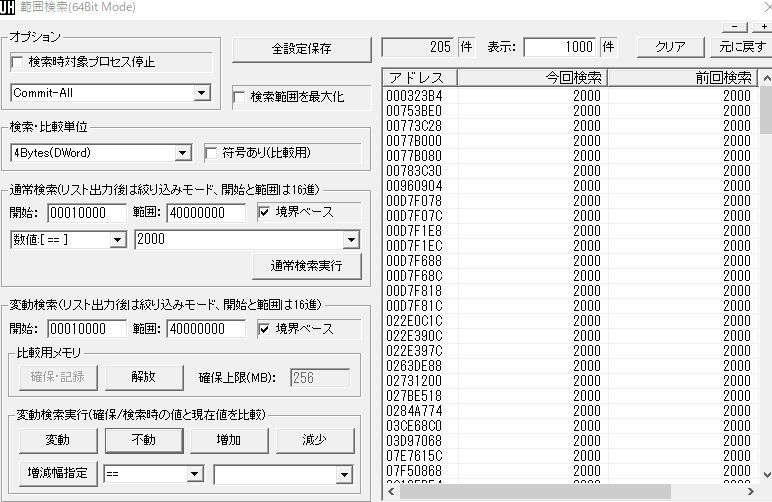The height and width of the screenshot is (502, 772).
Task: Select address row 00D7F078
Action: [571, 201]
